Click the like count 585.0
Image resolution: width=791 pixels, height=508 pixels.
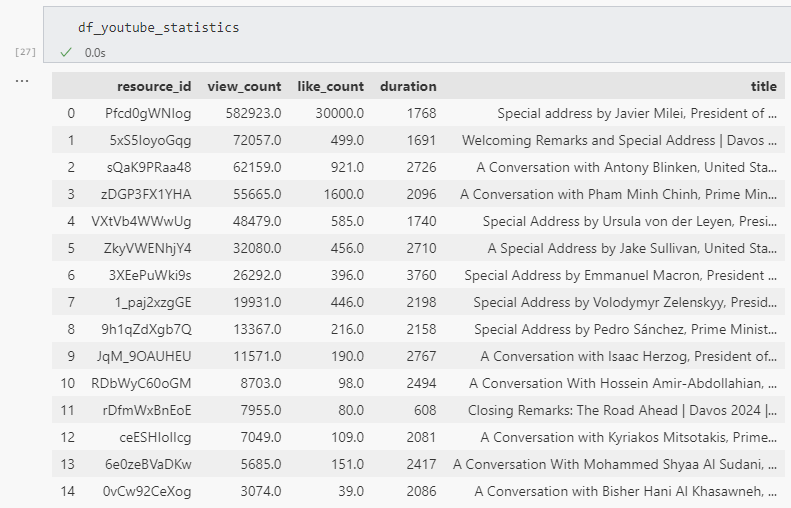click(x=347, y=221)
